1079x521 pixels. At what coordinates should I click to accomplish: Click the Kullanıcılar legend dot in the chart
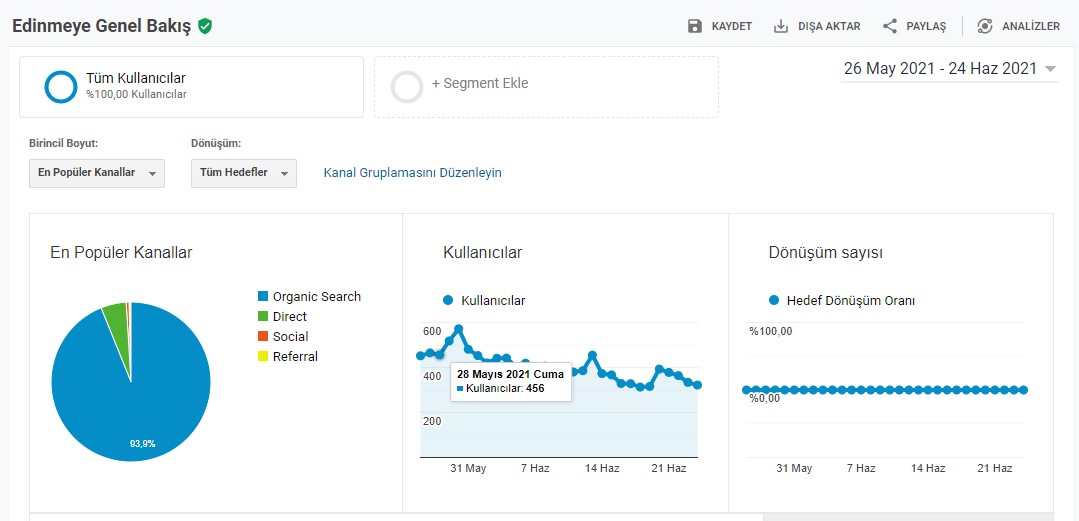coord(448,301)
